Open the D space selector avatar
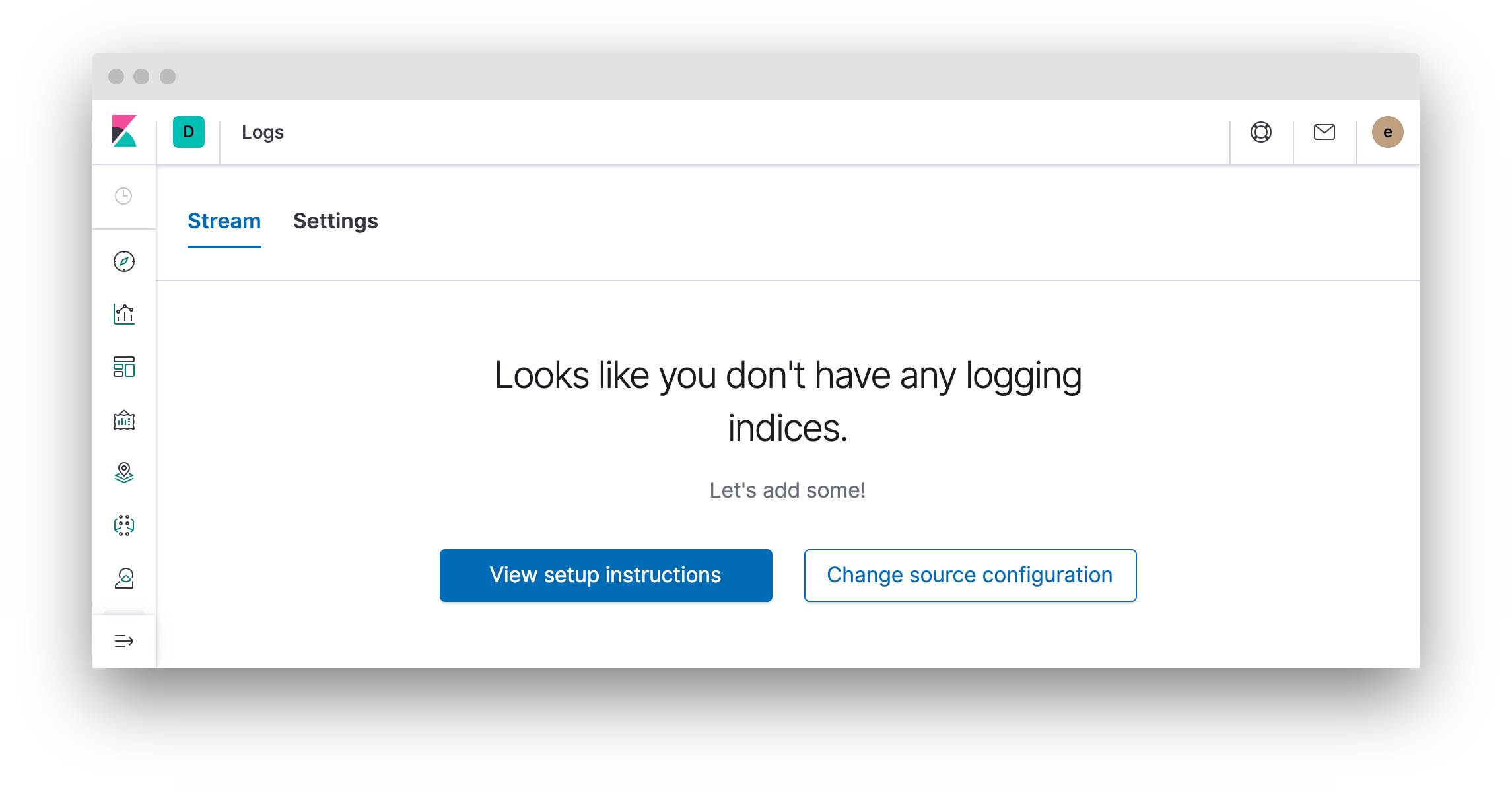Screen dimensions: 1512x800 (189, 132)
